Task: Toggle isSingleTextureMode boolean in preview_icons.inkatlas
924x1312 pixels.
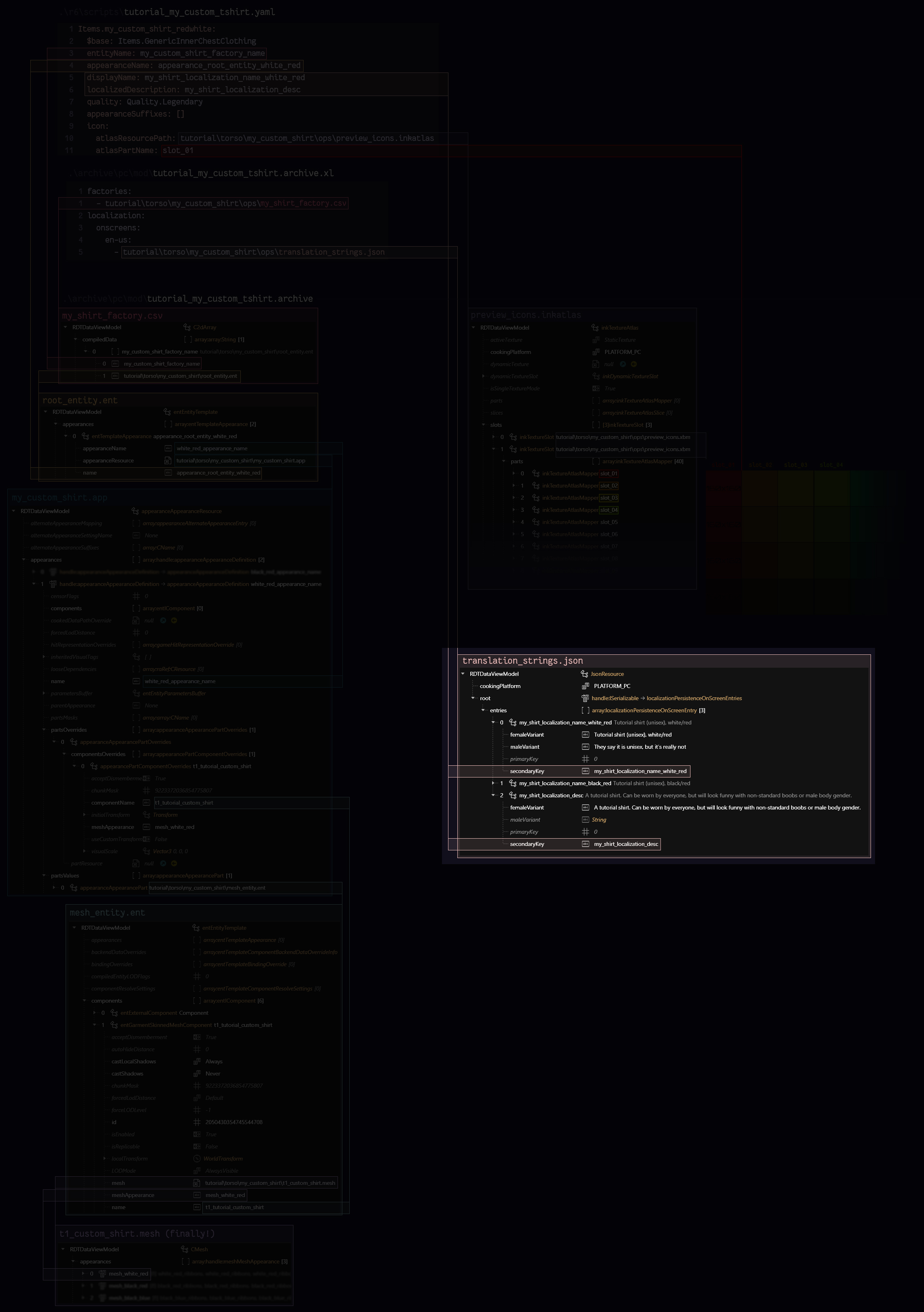Action: (596, 389)
